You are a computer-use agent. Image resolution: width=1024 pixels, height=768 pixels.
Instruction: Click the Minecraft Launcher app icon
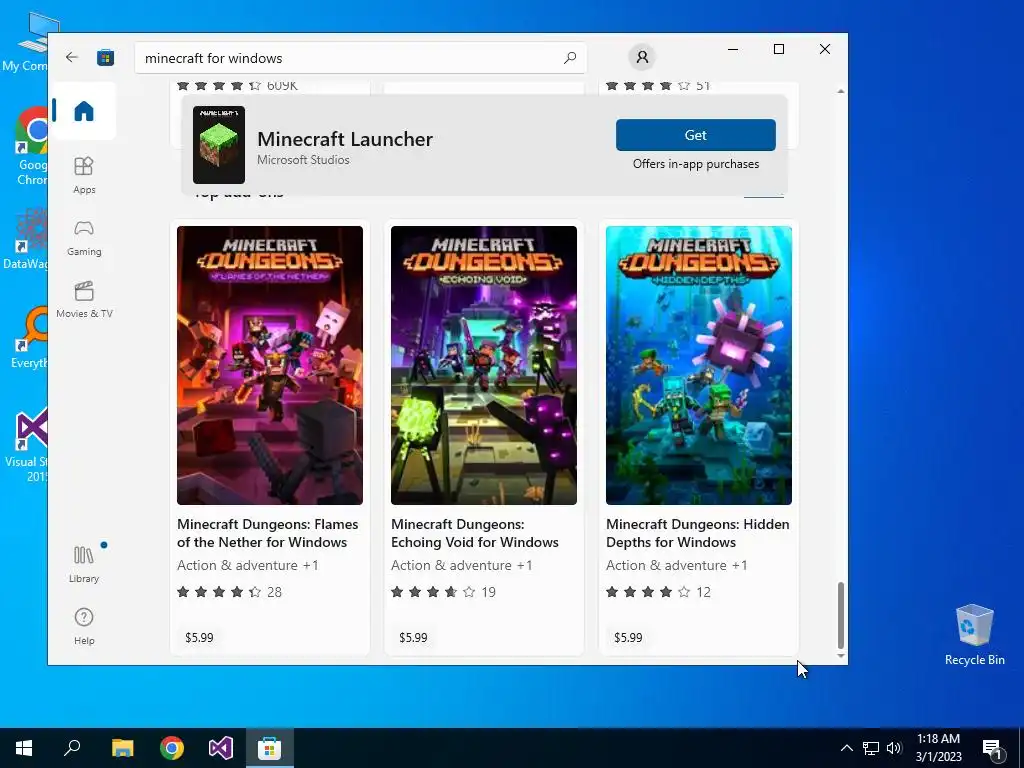[x=219, y=145]
